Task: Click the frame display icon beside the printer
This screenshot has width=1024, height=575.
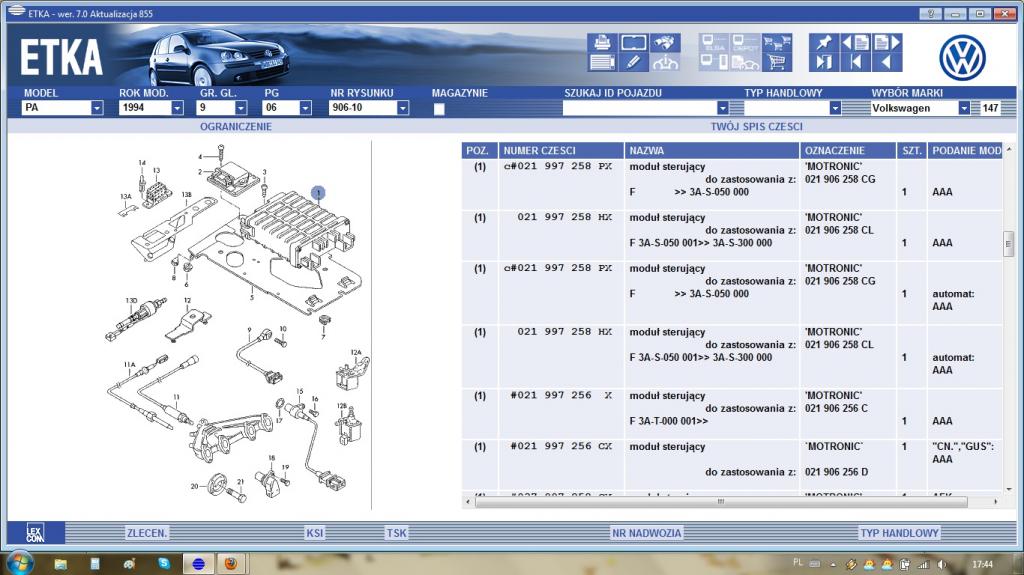Action: click(x=633, y=43)
